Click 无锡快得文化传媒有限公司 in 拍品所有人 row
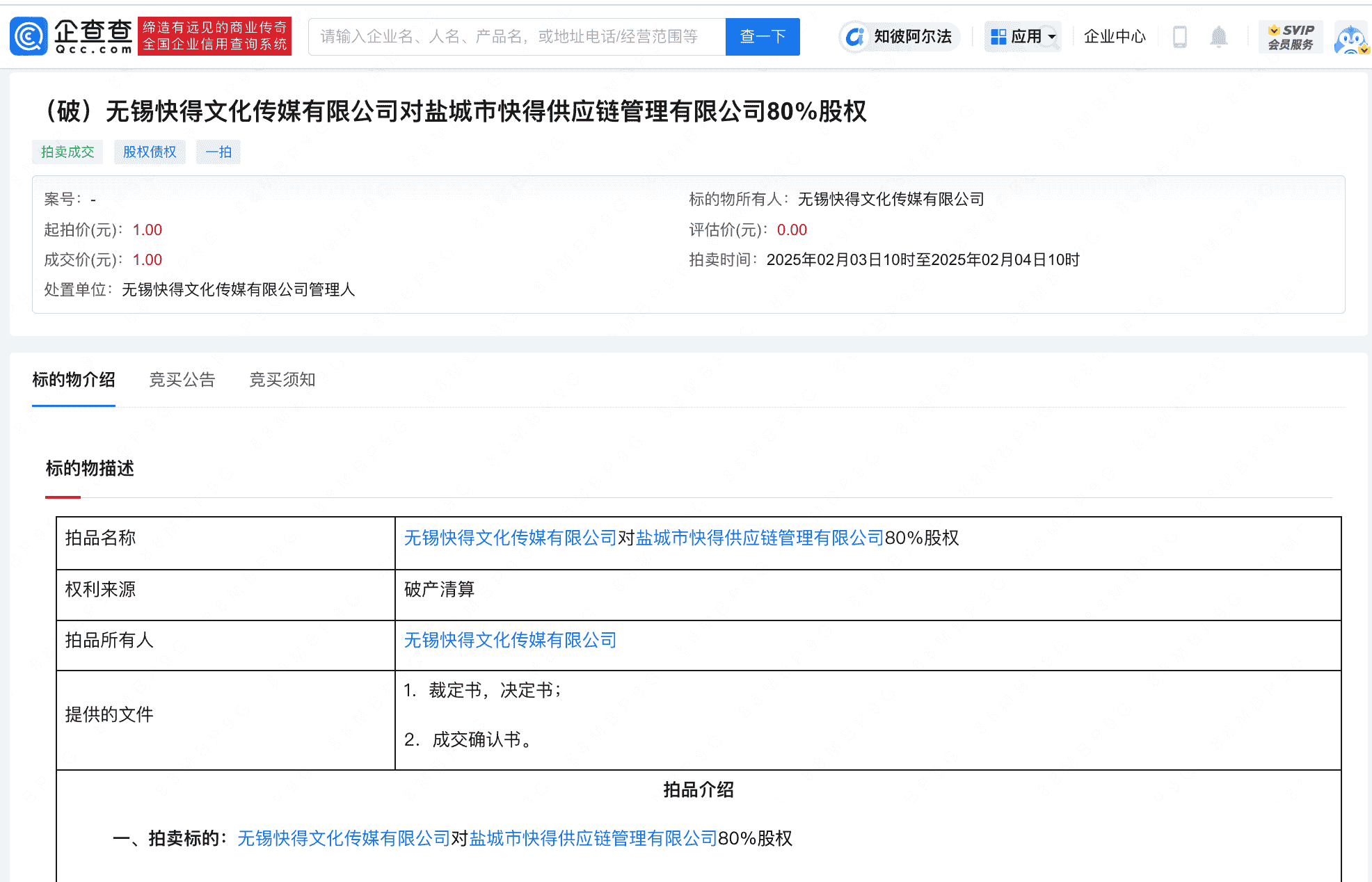The width and height of the screenshot is (1372, 882). (510, 640)
